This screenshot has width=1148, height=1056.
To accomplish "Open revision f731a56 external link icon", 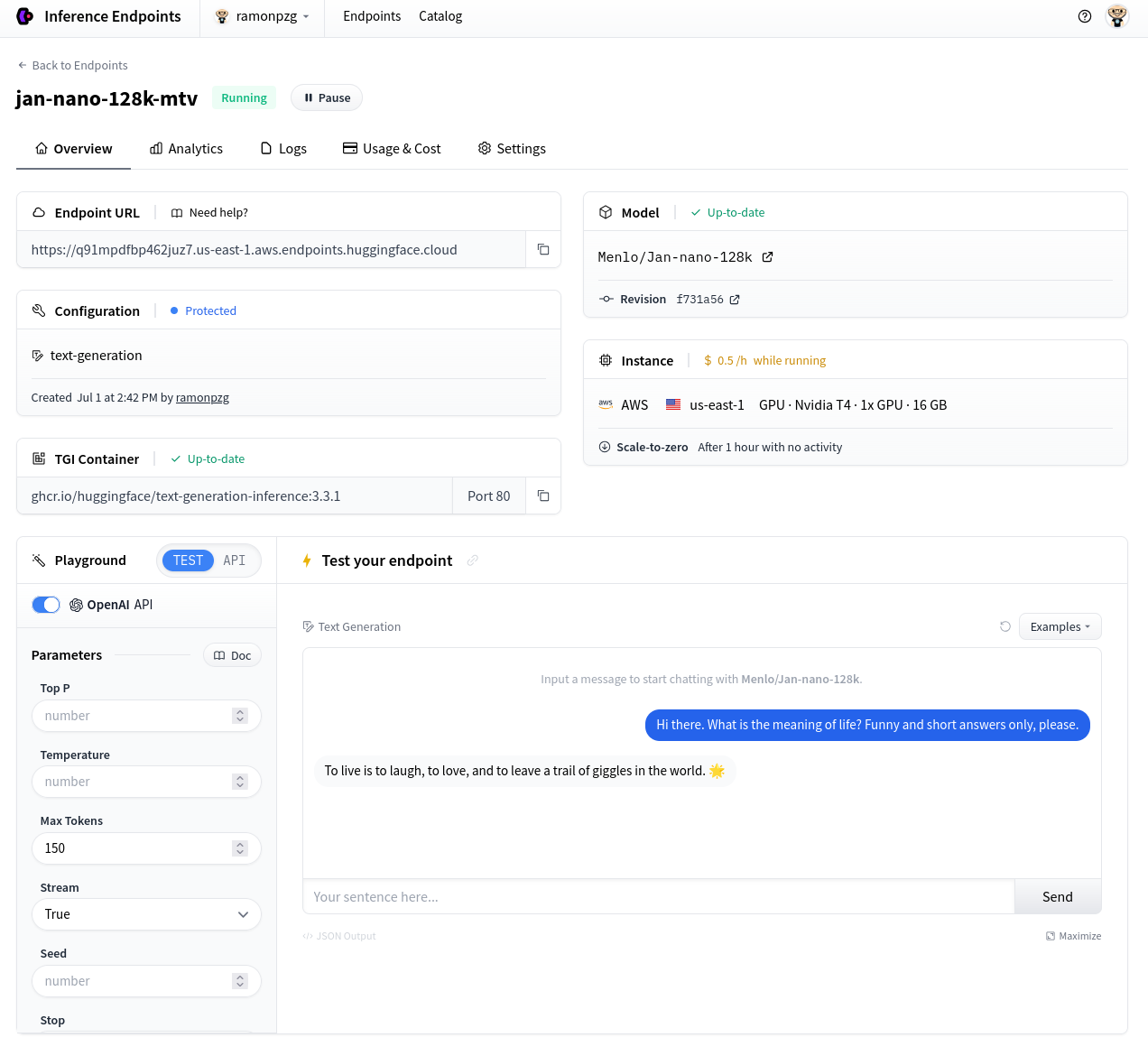I will click(x=735, y=300).
